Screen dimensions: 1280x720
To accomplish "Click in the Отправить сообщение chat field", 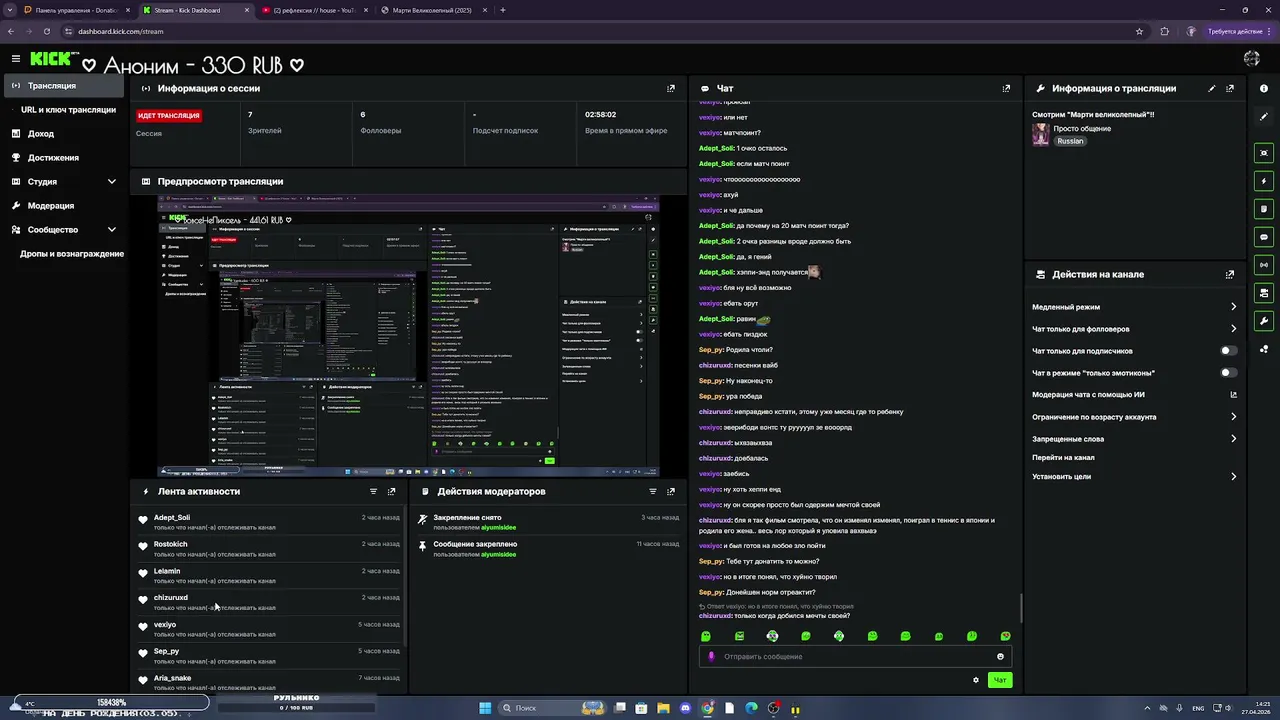I will (x=855, y=656).
